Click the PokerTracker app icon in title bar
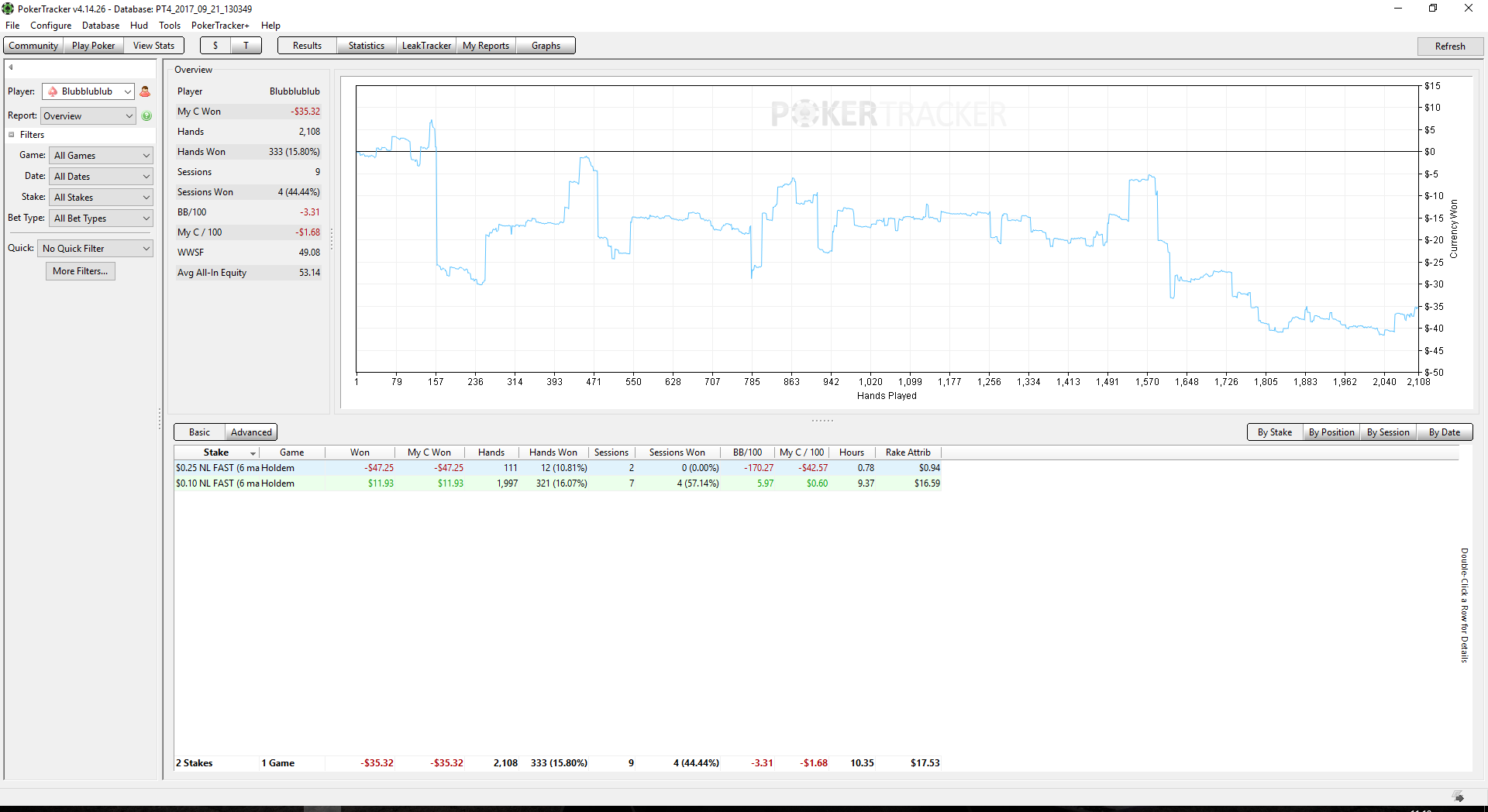Image resolution: width=1488 pixels, height=812 pixels. point(8,9)
